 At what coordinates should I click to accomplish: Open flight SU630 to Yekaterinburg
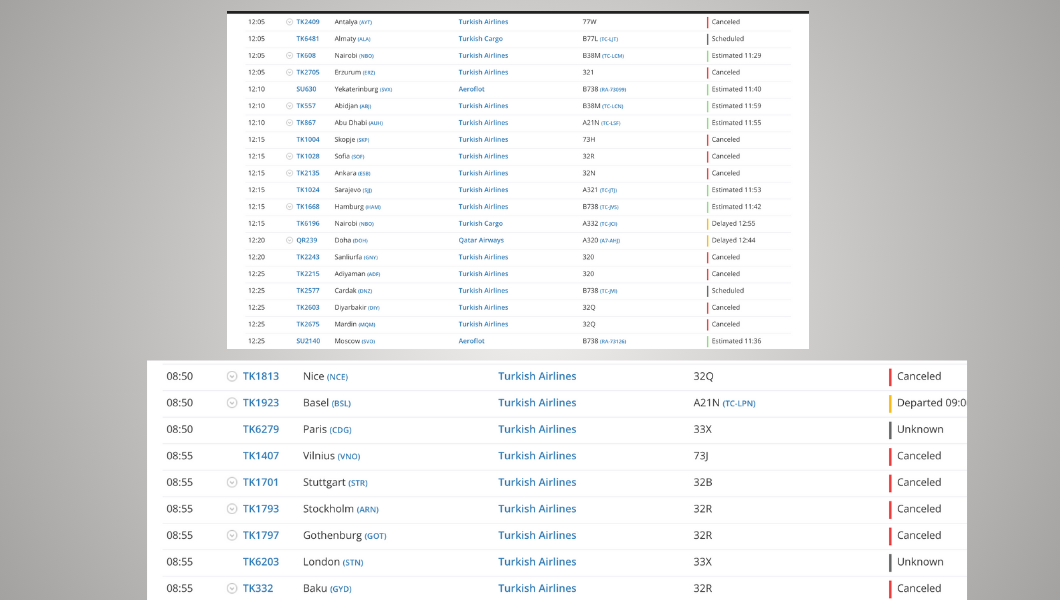306,89
